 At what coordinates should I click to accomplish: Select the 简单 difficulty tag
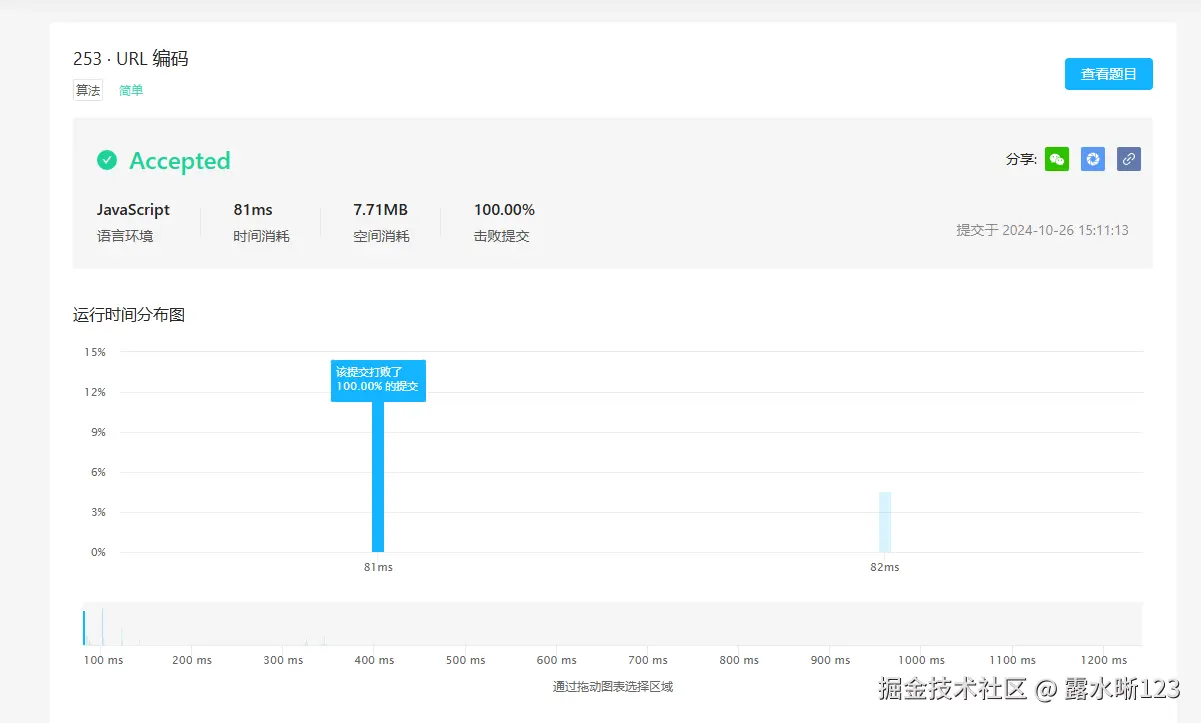point(131,90)
